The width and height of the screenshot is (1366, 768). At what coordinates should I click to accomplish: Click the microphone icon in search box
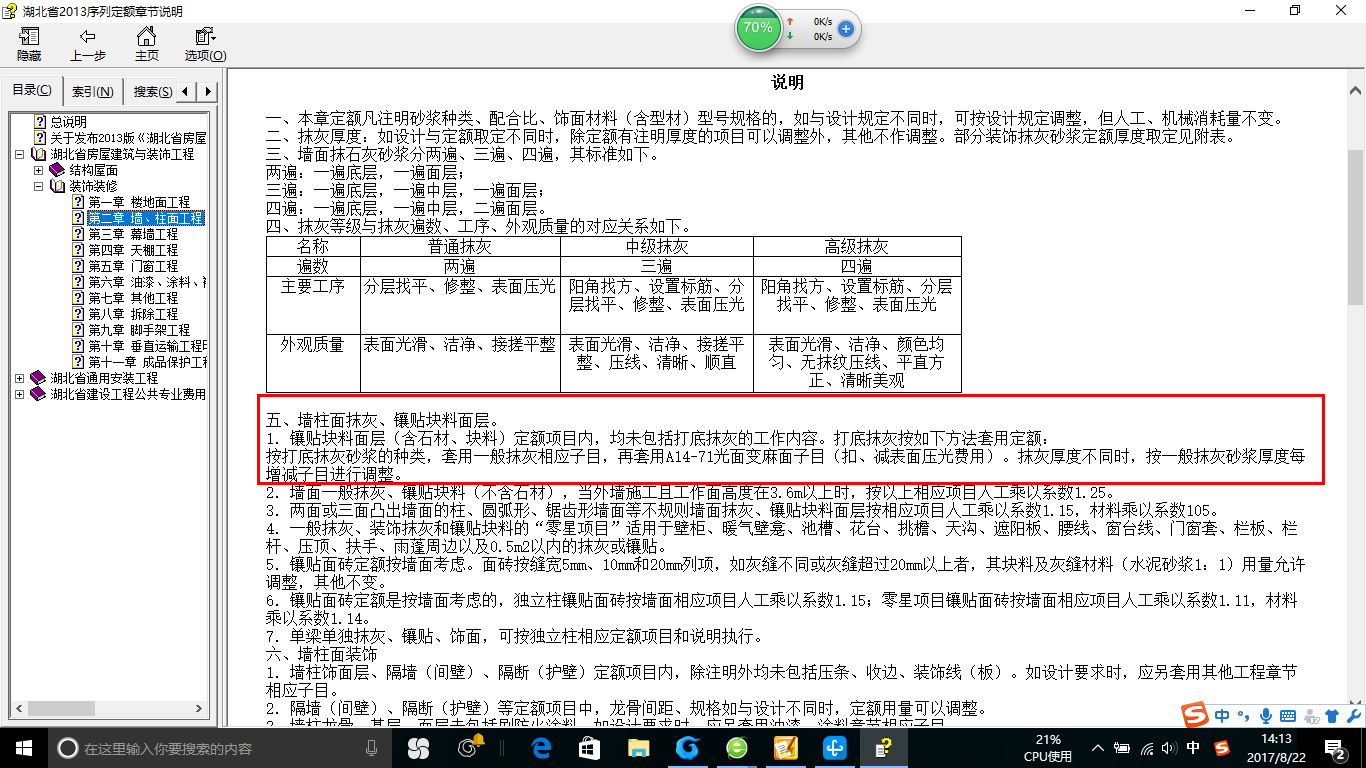tap(372, 748)
